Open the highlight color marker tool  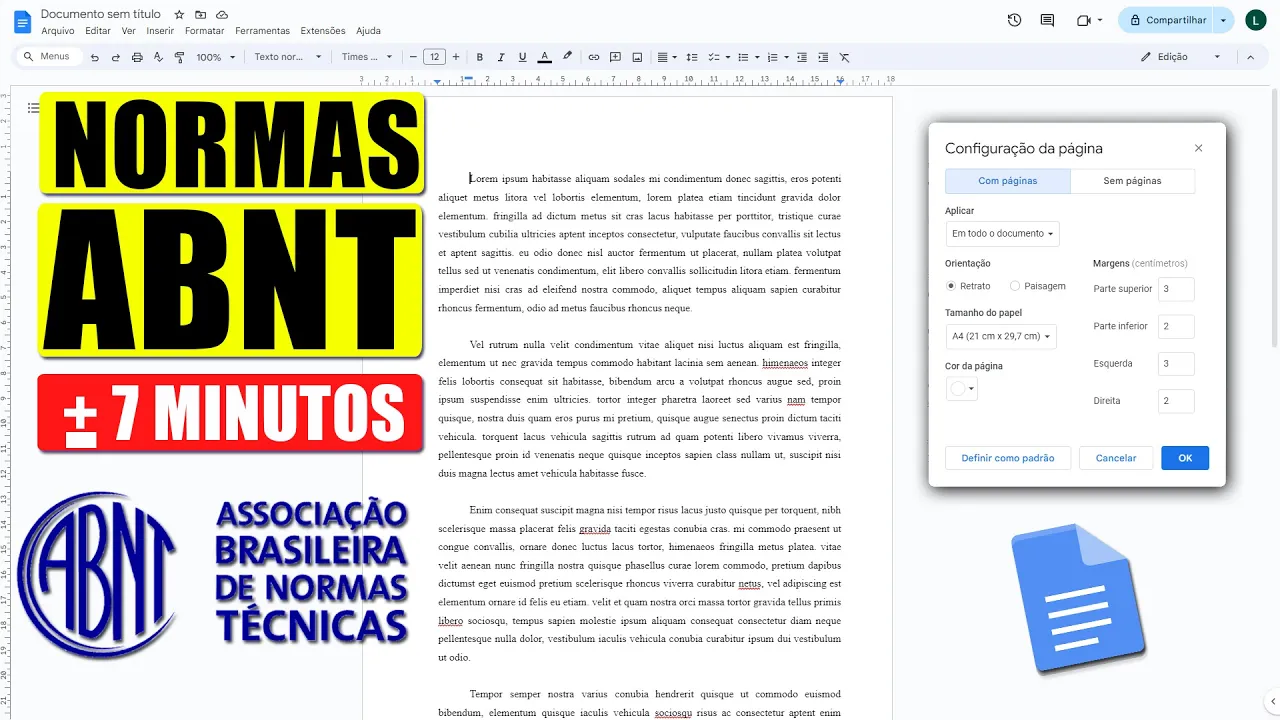pos(567,57)
